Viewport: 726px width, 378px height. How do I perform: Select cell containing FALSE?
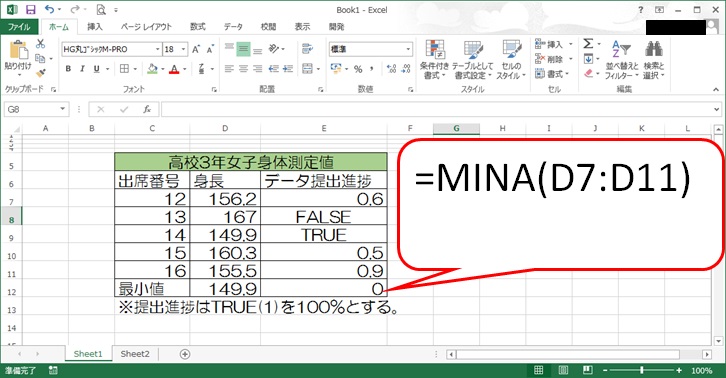(324, 216)
